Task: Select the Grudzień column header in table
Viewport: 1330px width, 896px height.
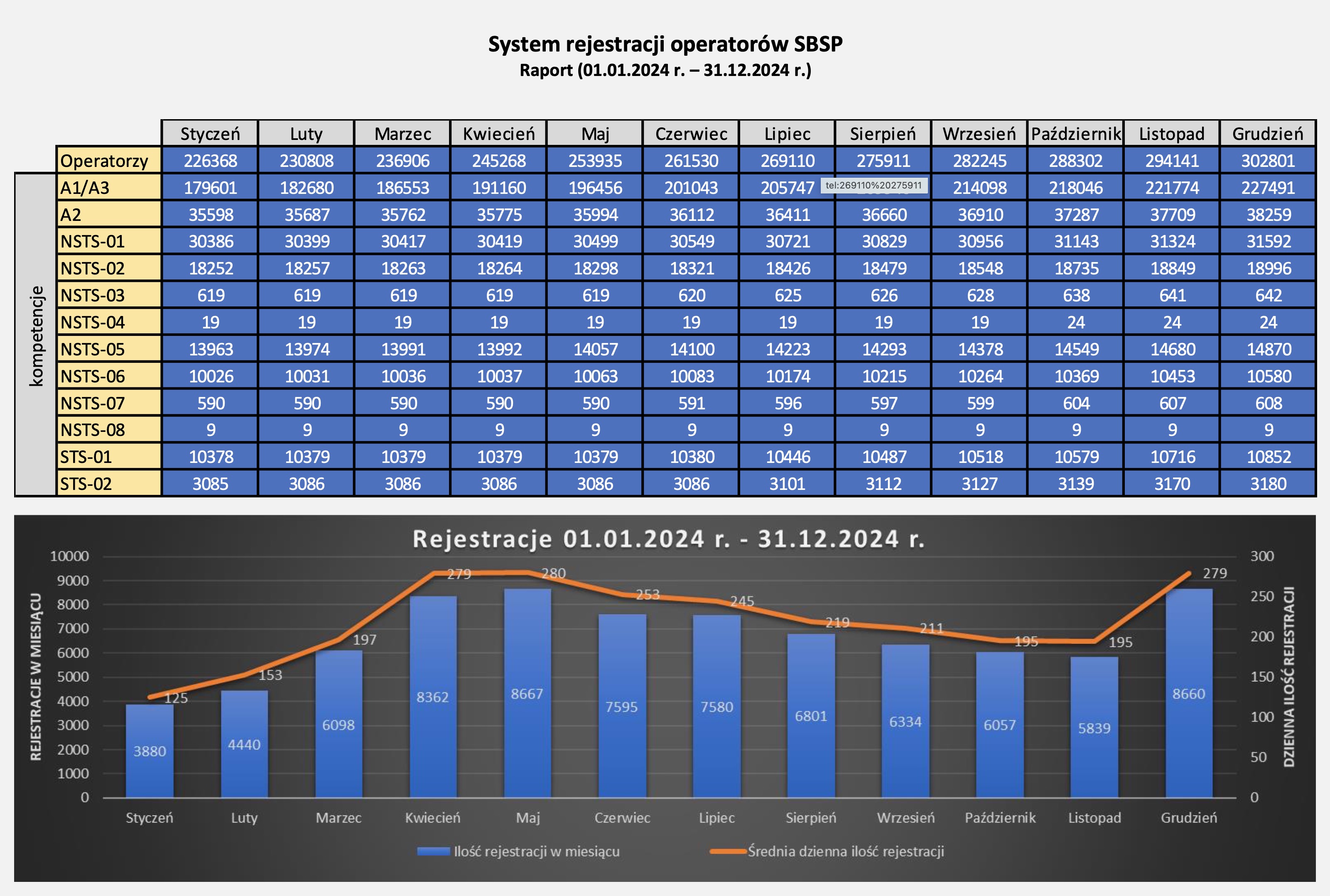Action: (x=1268, y=134)
